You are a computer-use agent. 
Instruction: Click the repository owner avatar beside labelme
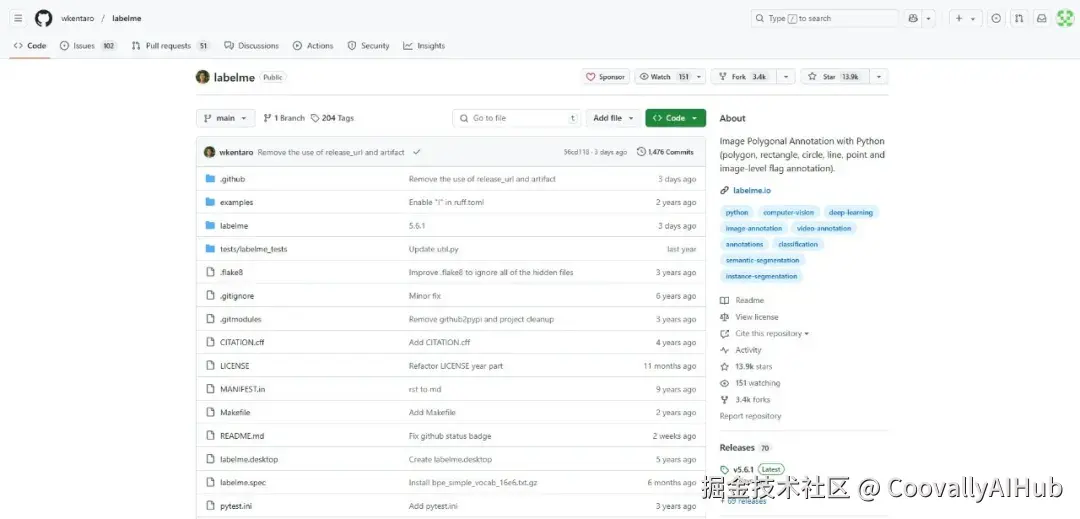pos(202,77)
